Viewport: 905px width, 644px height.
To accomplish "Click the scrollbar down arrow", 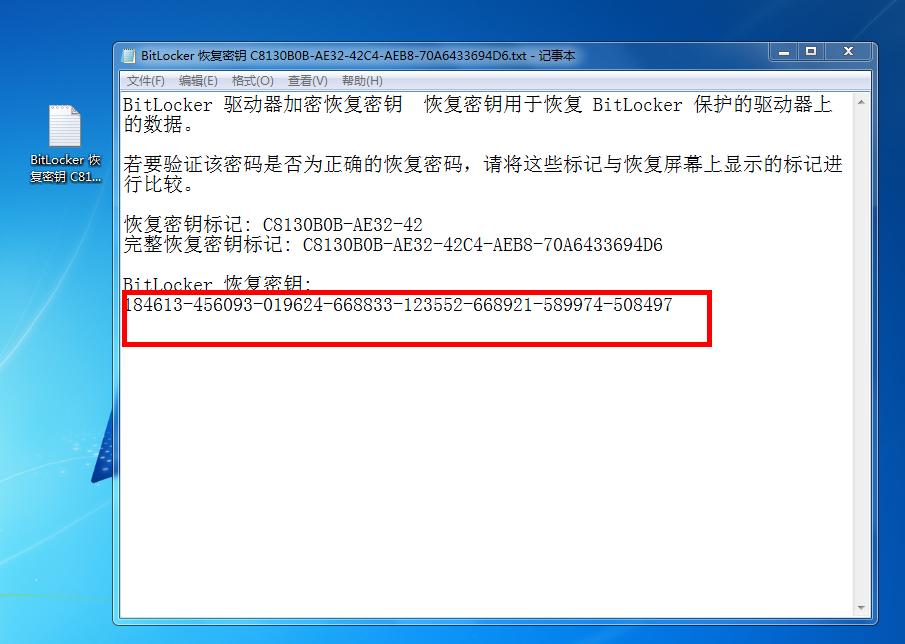I will click(861, 608).
